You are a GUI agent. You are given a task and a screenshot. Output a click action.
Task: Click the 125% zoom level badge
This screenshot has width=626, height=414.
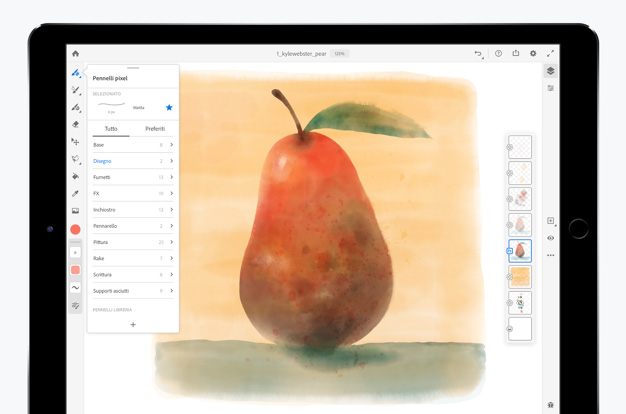[x=340, y=53]
